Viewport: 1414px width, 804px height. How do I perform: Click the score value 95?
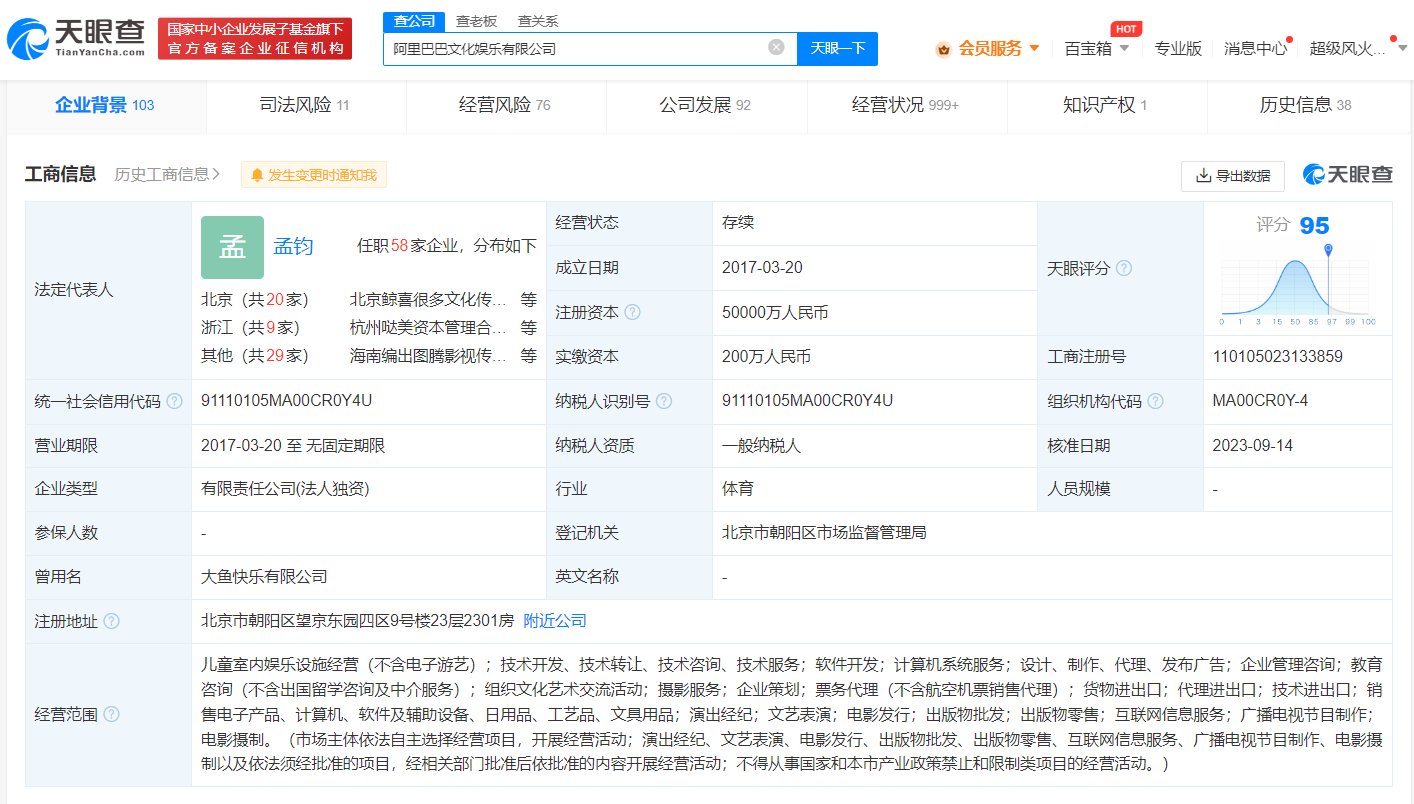[x=1314, y=226]
